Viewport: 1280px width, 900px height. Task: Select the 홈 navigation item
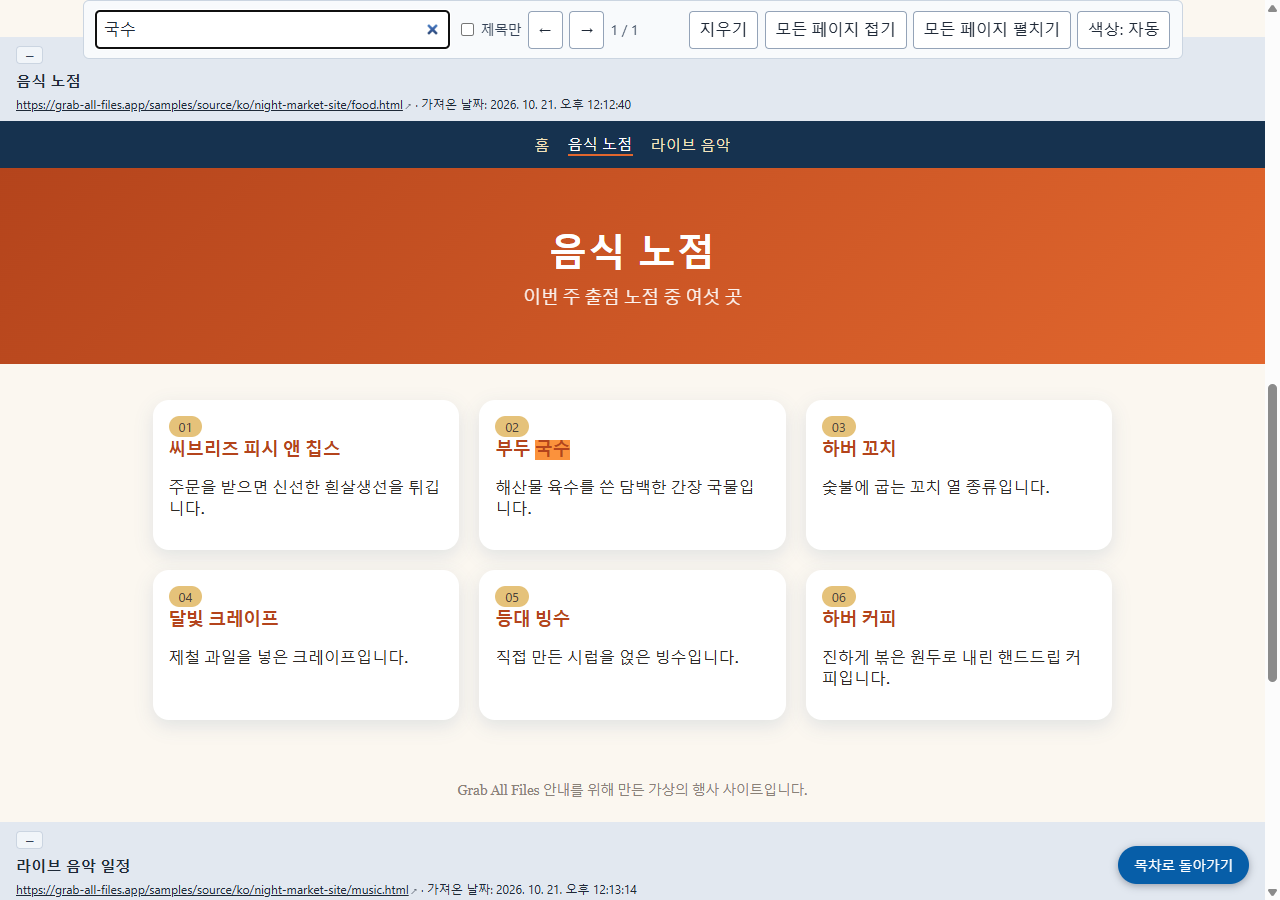tap(542, 145)
